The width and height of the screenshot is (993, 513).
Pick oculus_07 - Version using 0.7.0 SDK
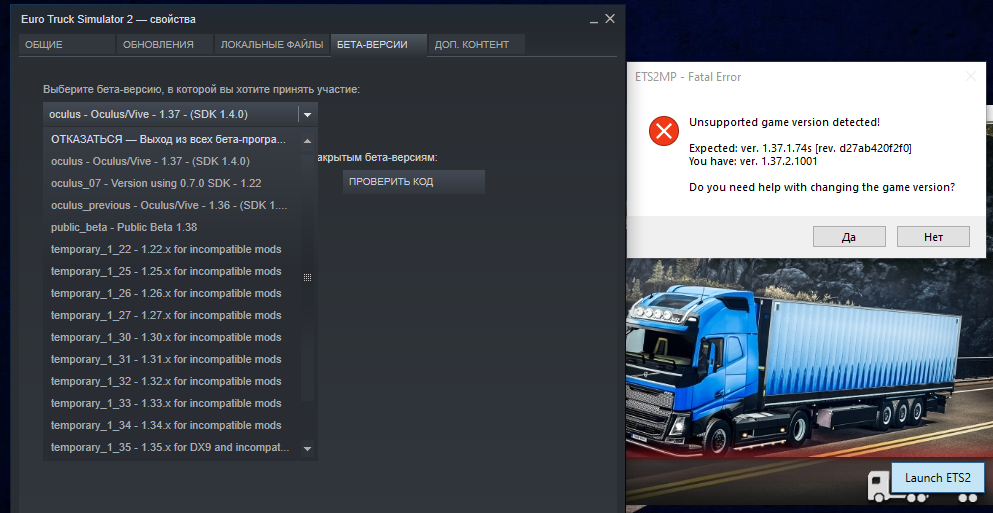[172, 183]
